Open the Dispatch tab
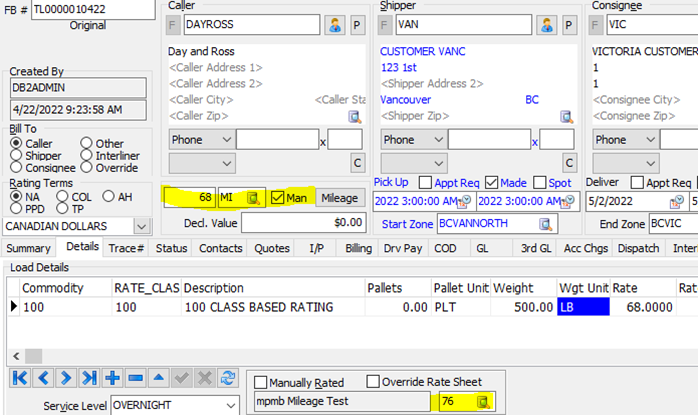Image resolution: width=698 pixels, height=415 pixels. pyautogui.click(x=638, y=248)
